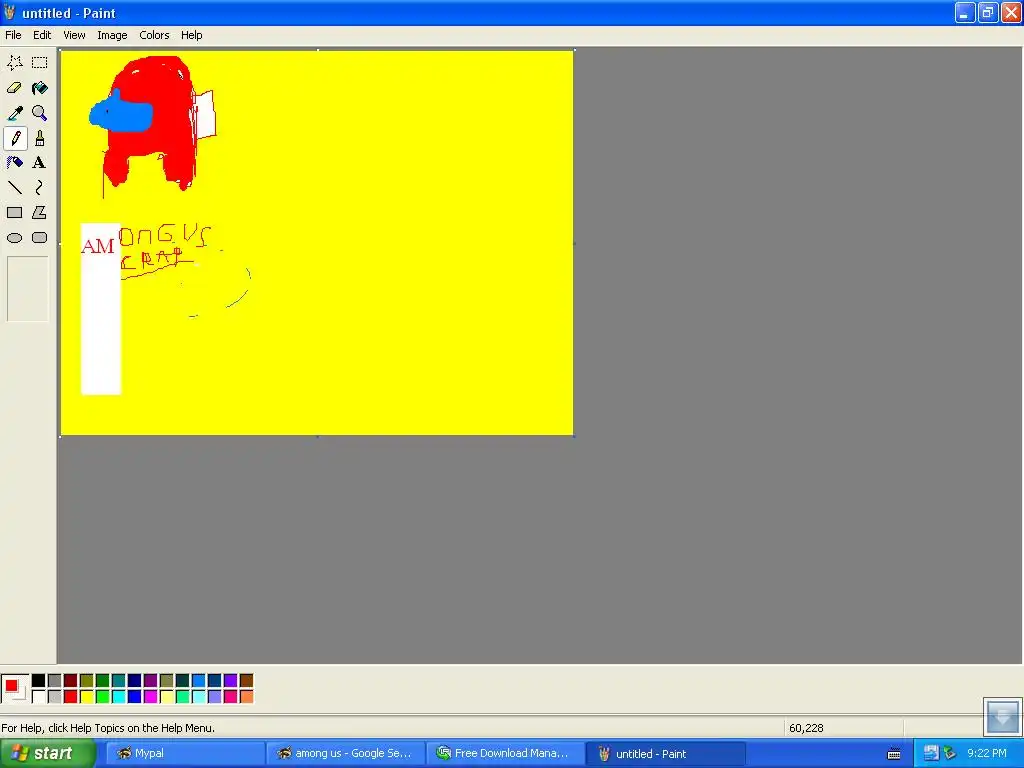Select the Magnifier tool

pos(39,113)
